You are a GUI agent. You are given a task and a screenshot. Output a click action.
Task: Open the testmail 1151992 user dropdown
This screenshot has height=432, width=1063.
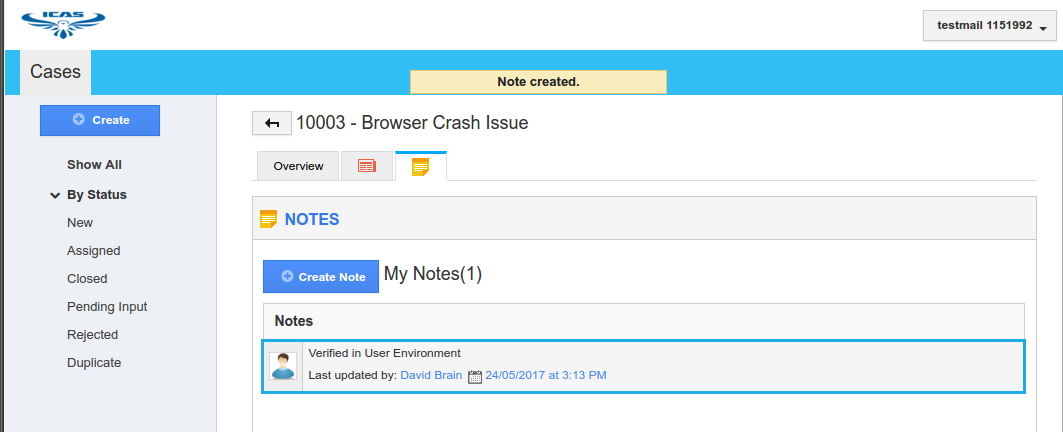(x=990, y=26)
